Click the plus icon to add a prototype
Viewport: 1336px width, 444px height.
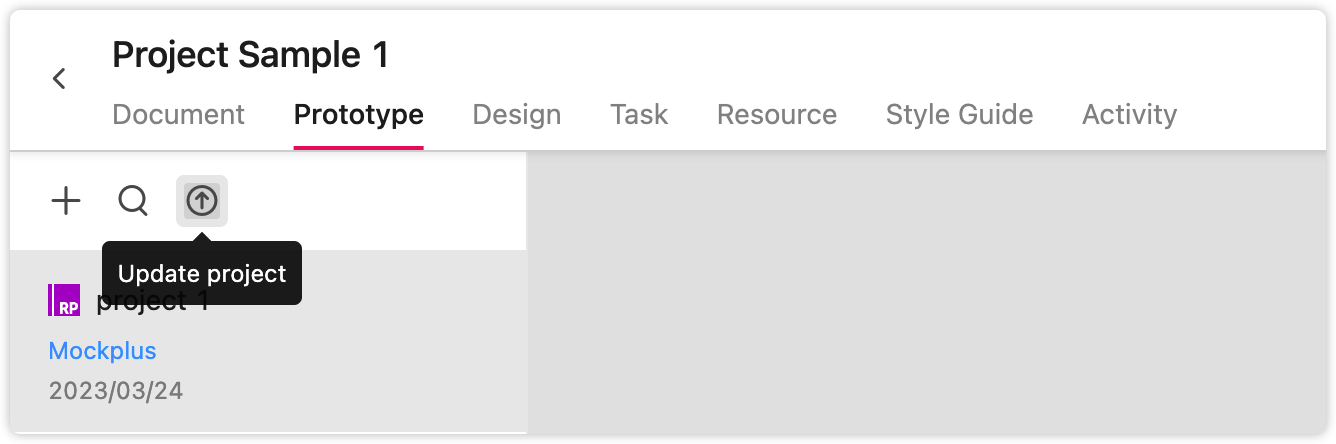point(66,201)
